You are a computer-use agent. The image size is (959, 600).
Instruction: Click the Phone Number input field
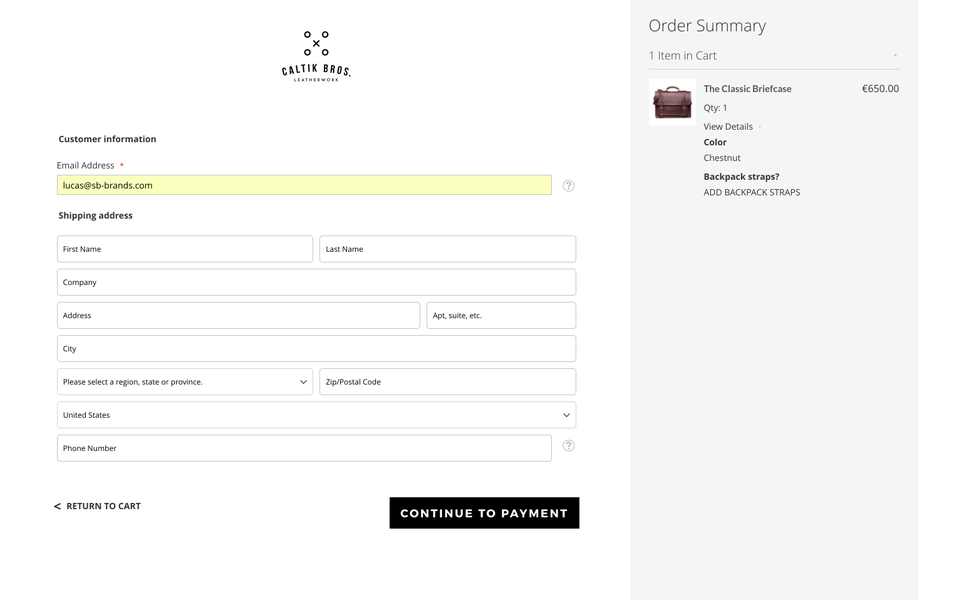click(x=304, y=448)
